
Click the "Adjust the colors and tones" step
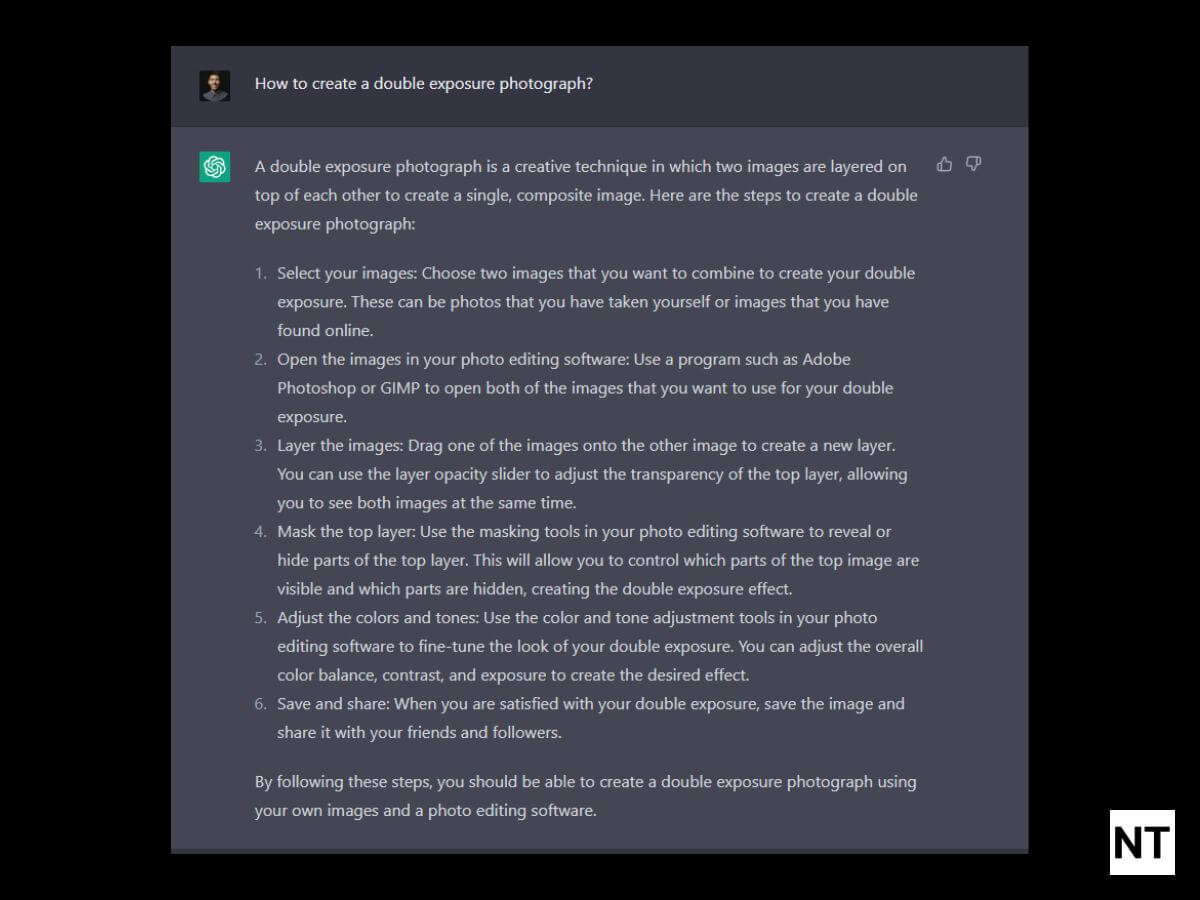coord(598,646)
